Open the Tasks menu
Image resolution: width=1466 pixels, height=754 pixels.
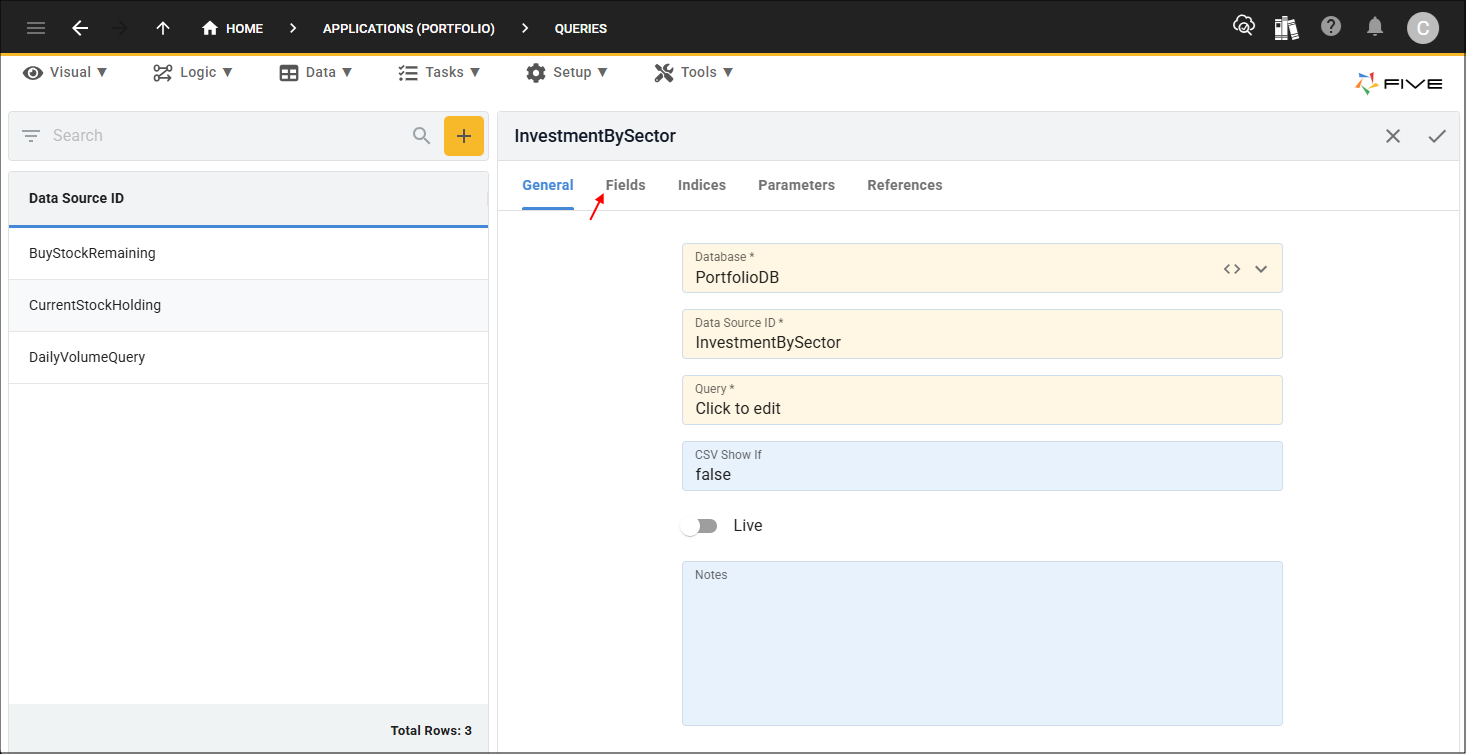pos(439,72)
